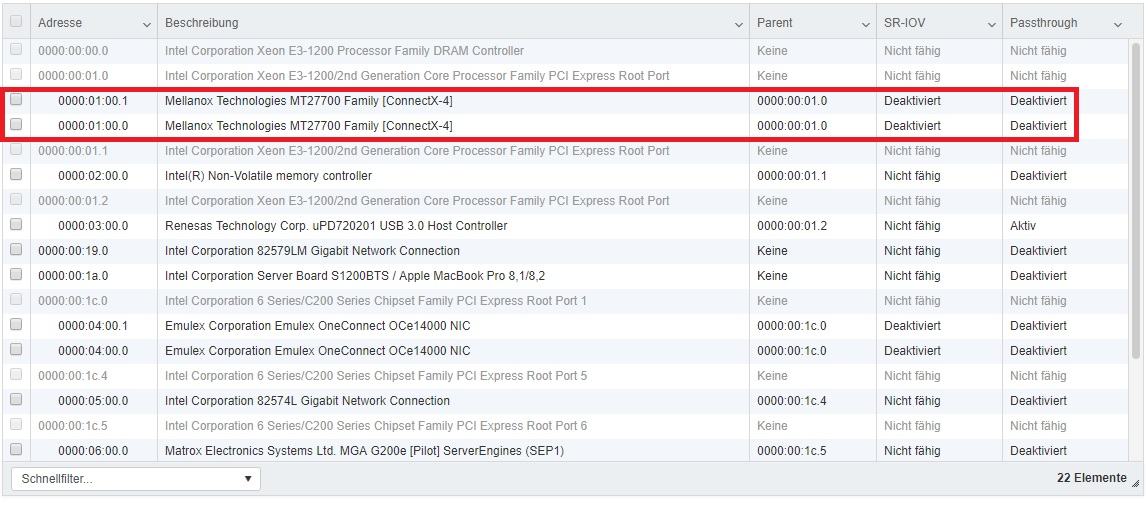Screen dimensions: 1148x510
Task: Select the Intel 82579LM Gigabit Network Connection row
Action: pos(312,251)
